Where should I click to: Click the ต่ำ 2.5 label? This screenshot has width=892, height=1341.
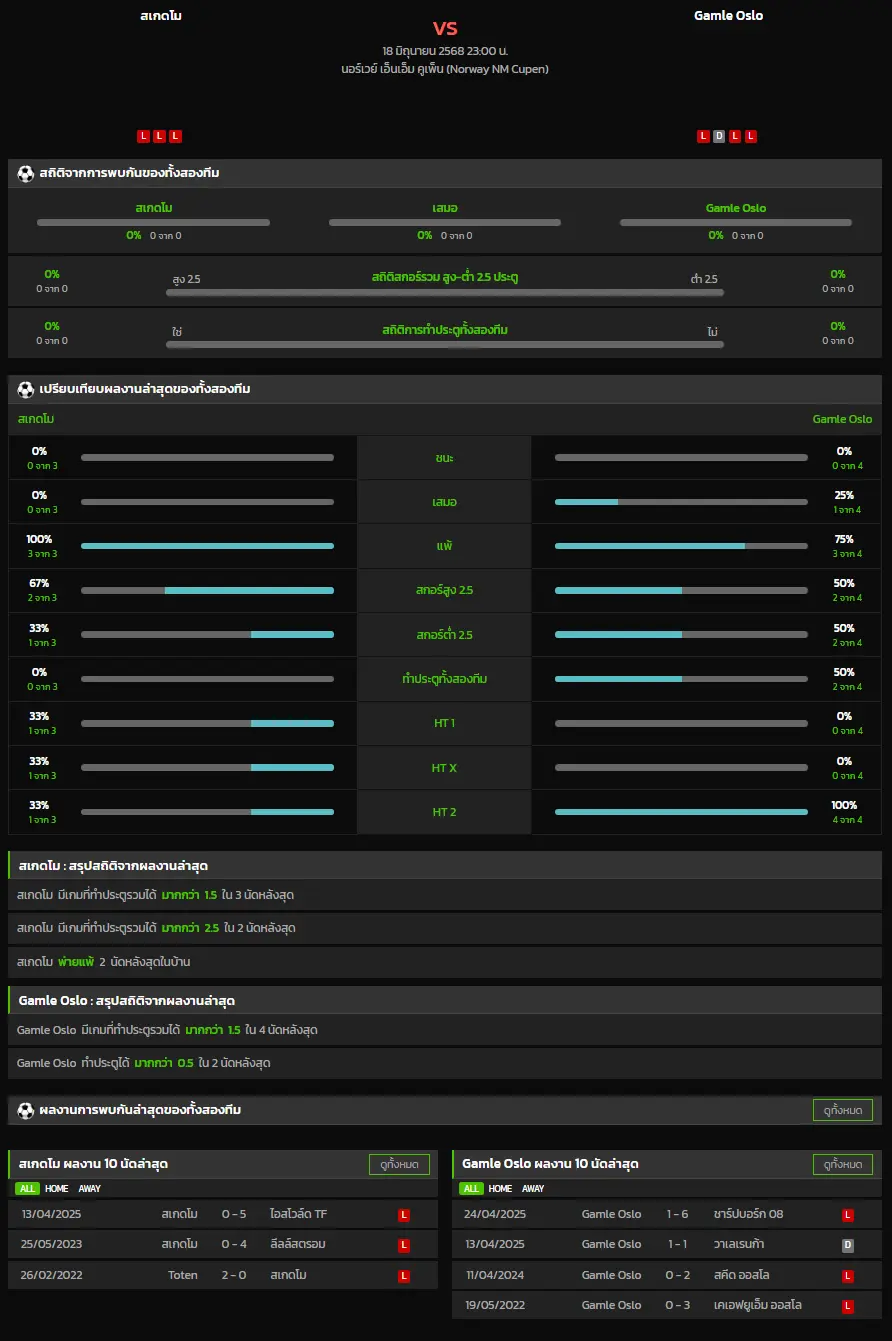point(704,279)
